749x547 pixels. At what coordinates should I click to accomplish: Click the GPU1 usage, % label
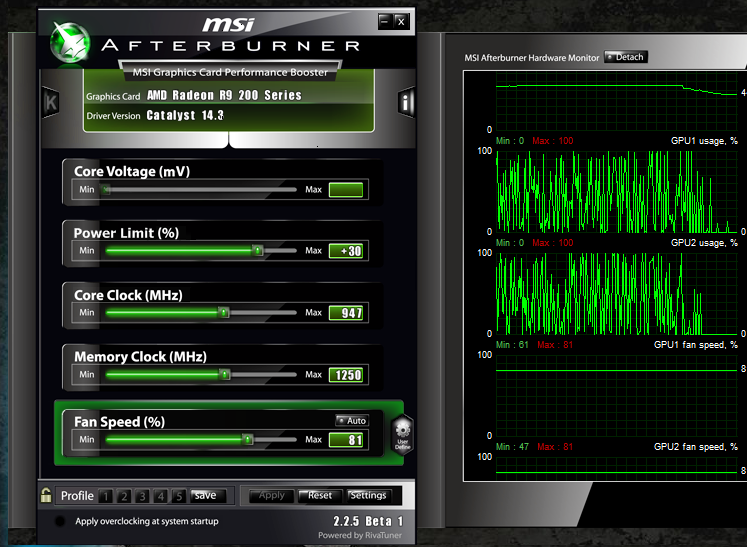[704, 140]
